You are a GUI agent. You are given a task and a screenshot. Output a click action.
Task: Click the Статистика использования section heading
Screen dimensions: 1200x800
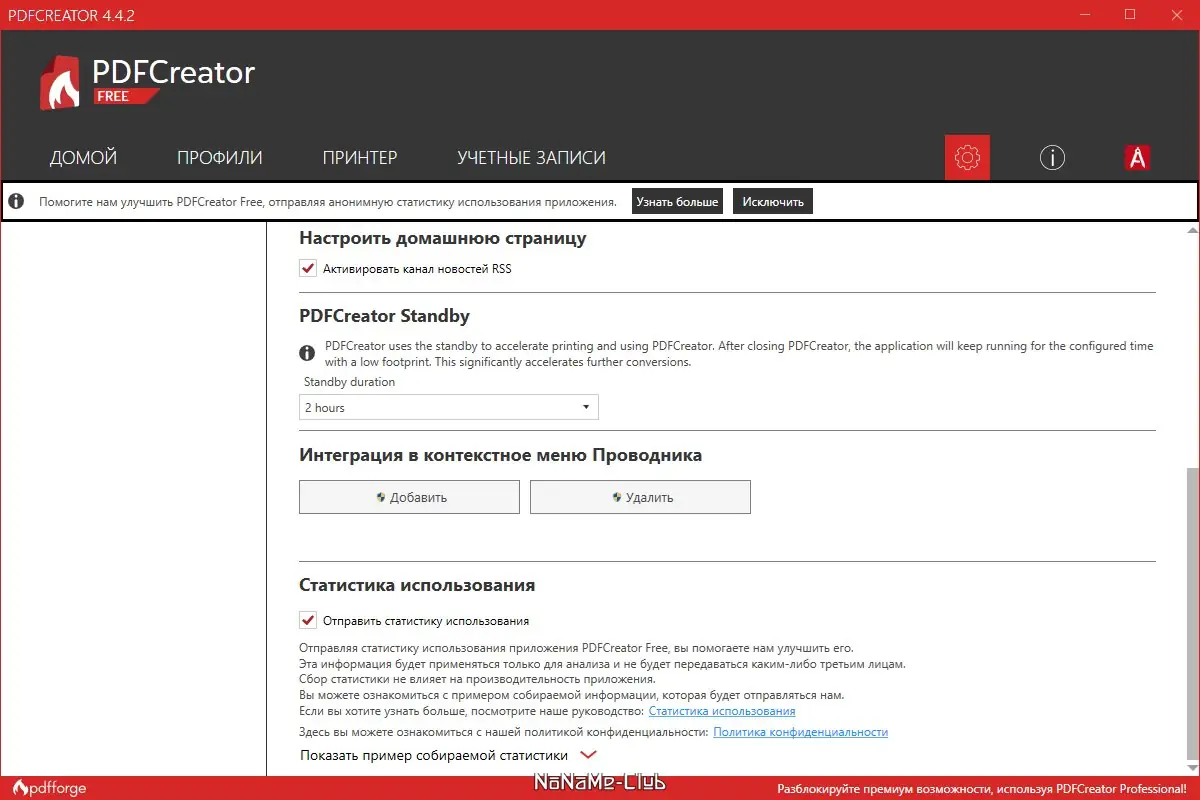[x=417, y=585]
